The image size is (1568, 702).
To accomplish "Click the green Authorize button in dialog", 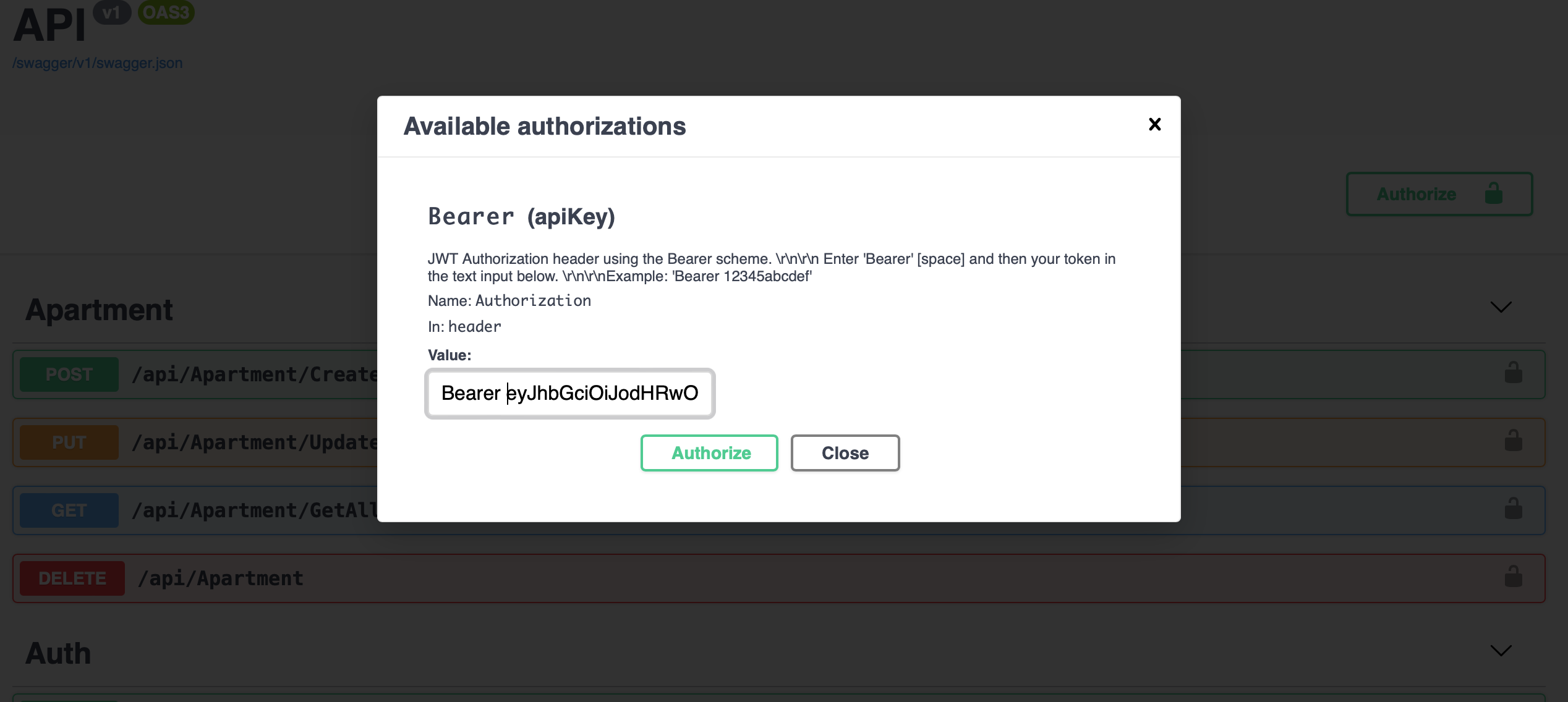I will coord(709,453).
